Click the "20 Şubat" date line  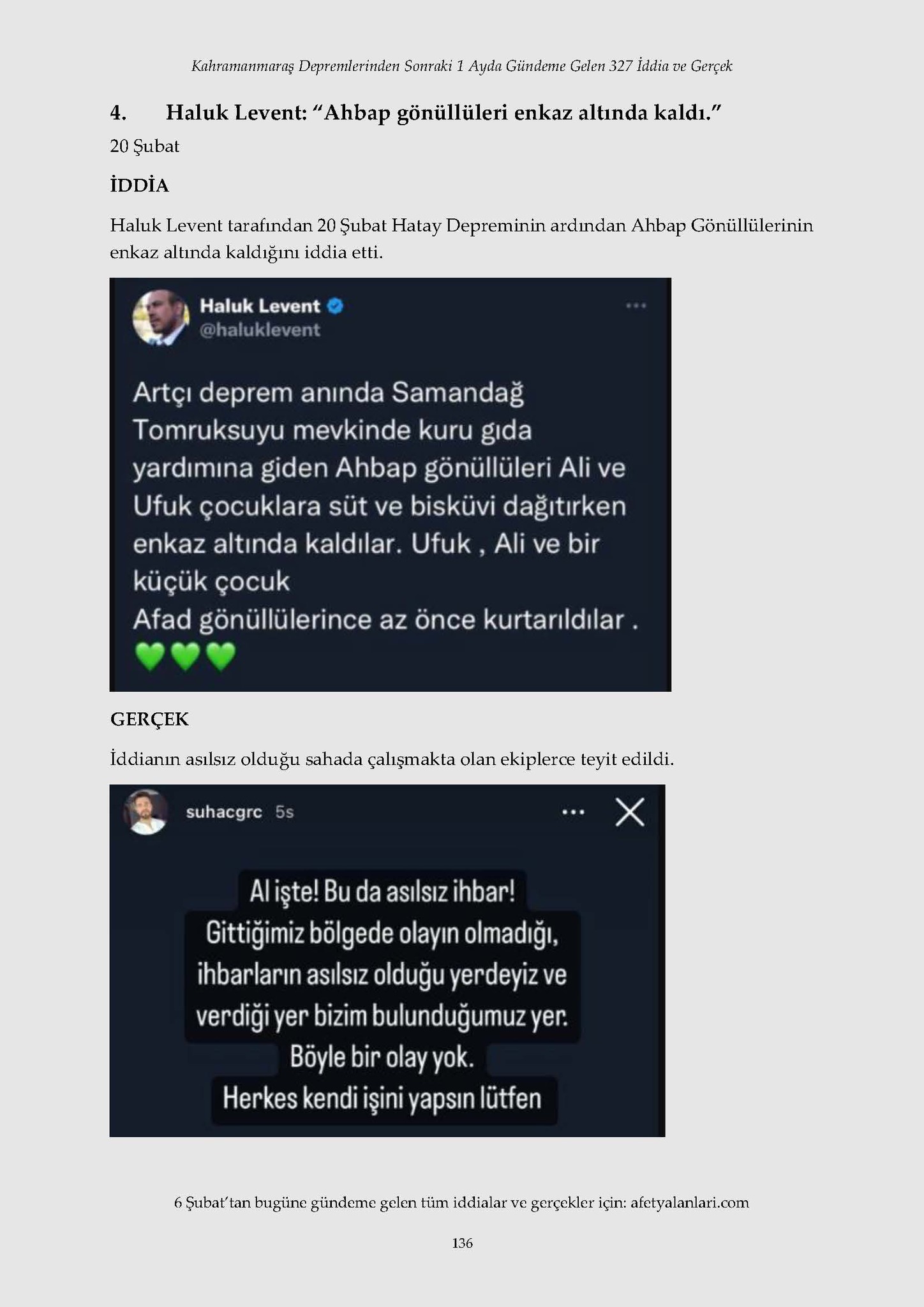(145, 147)
